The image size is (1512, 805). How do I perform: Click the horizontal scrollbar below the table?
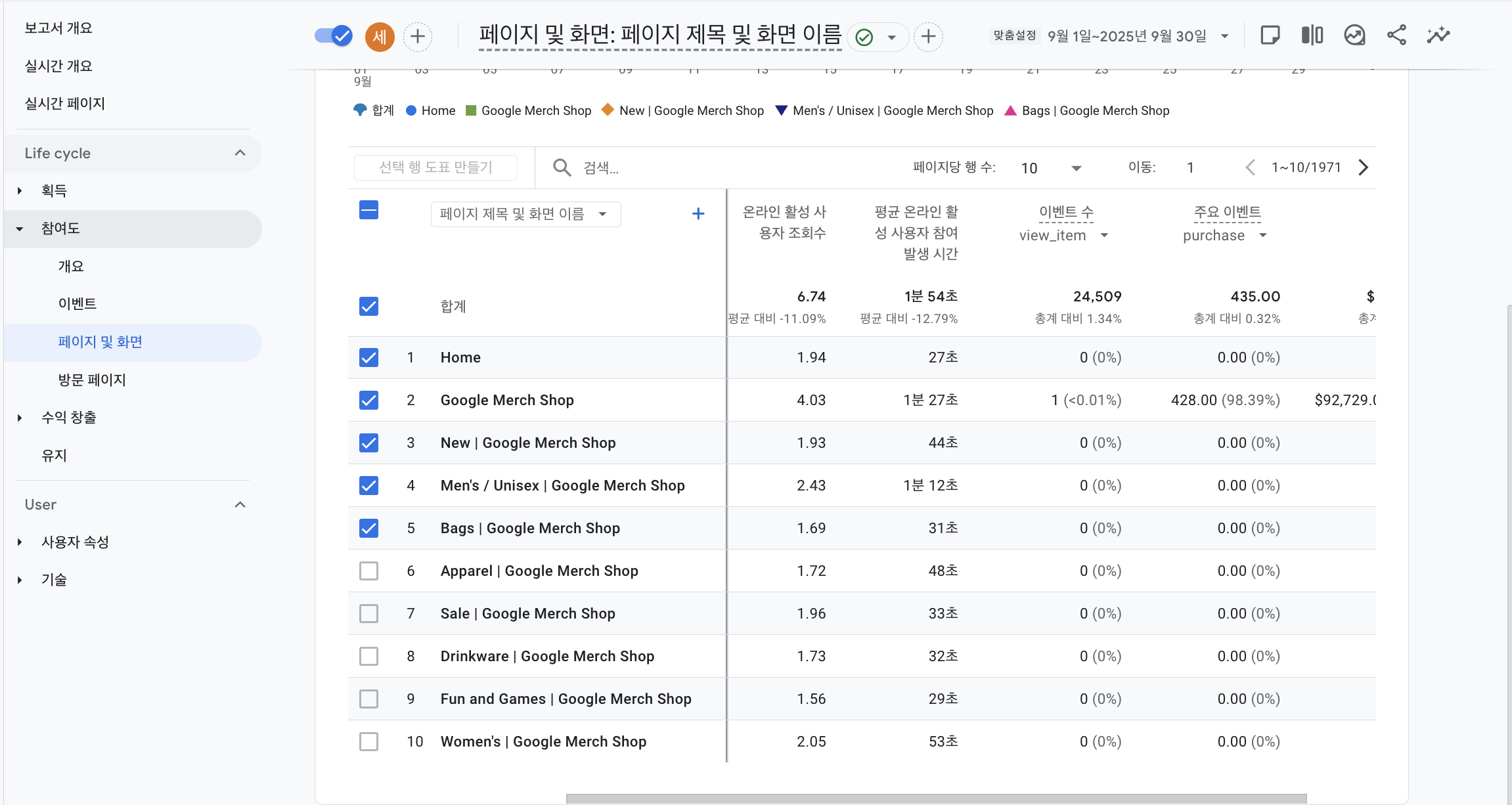(x=936, y=798)
